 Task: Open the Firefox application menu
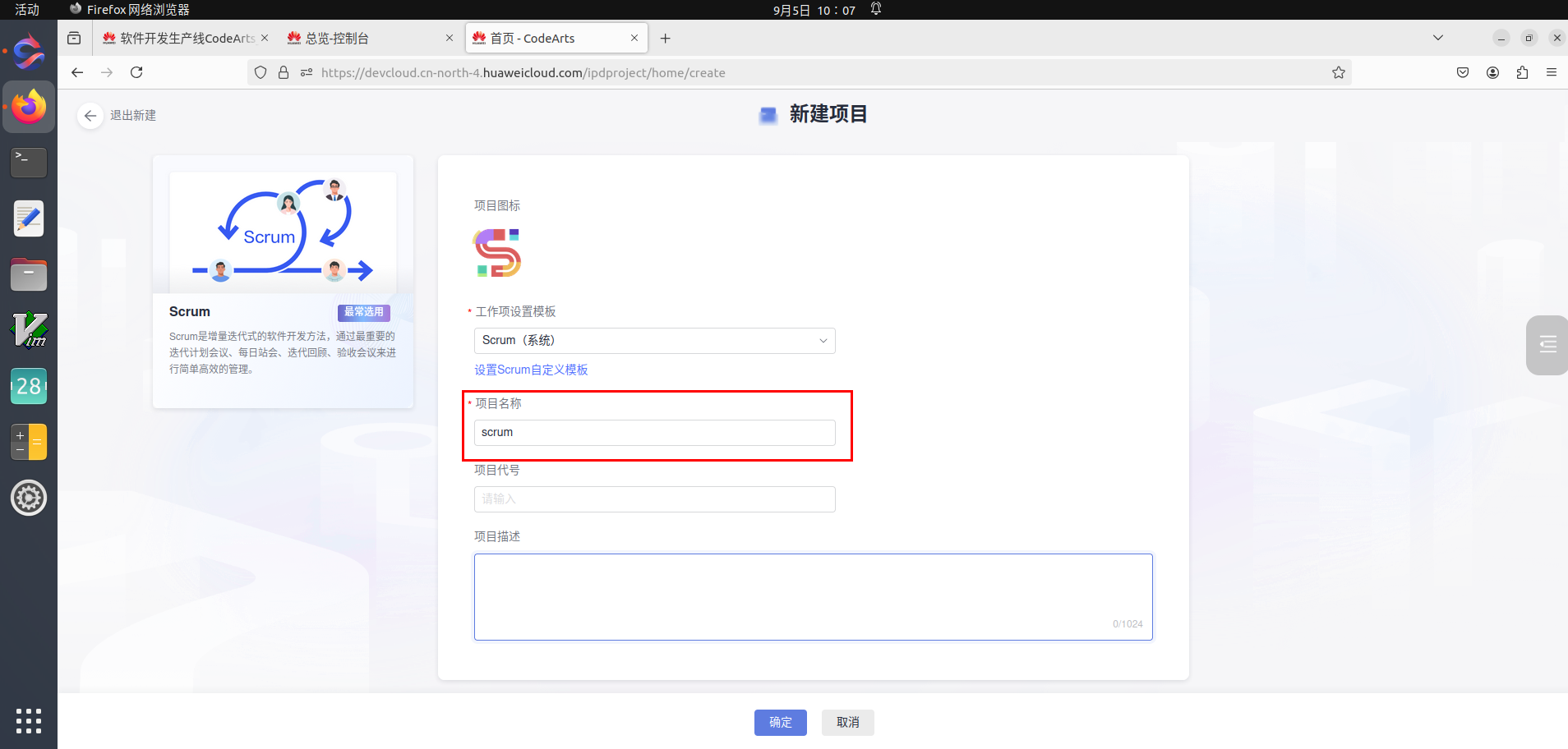(1552, 72)
